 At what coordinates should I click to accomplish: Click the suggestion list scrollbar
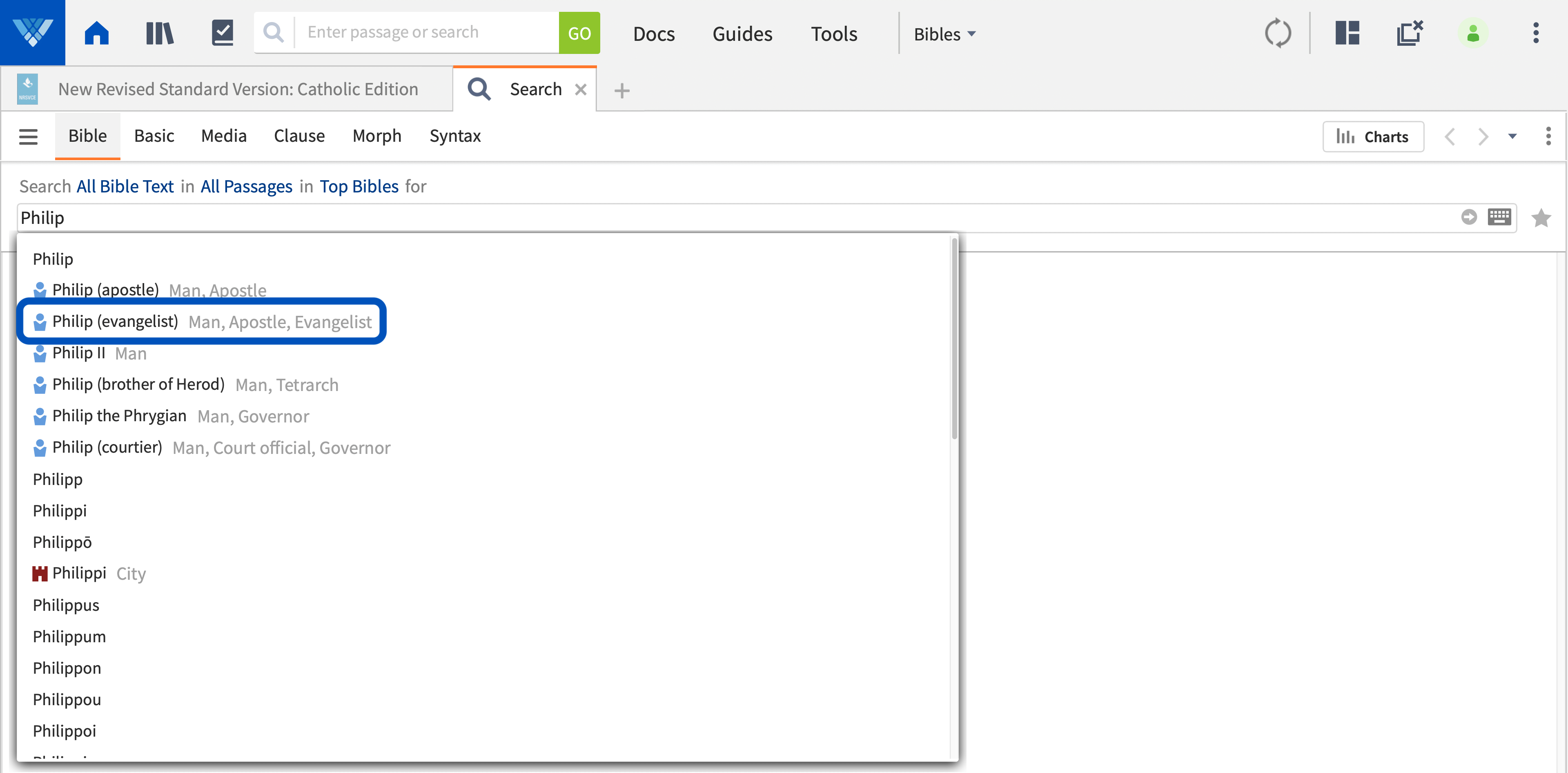[x=954, y=339]
